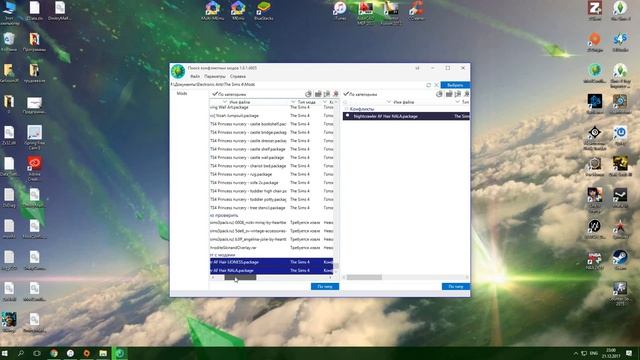Select the TS4 Princess nursery - castle bridge row

271,133
